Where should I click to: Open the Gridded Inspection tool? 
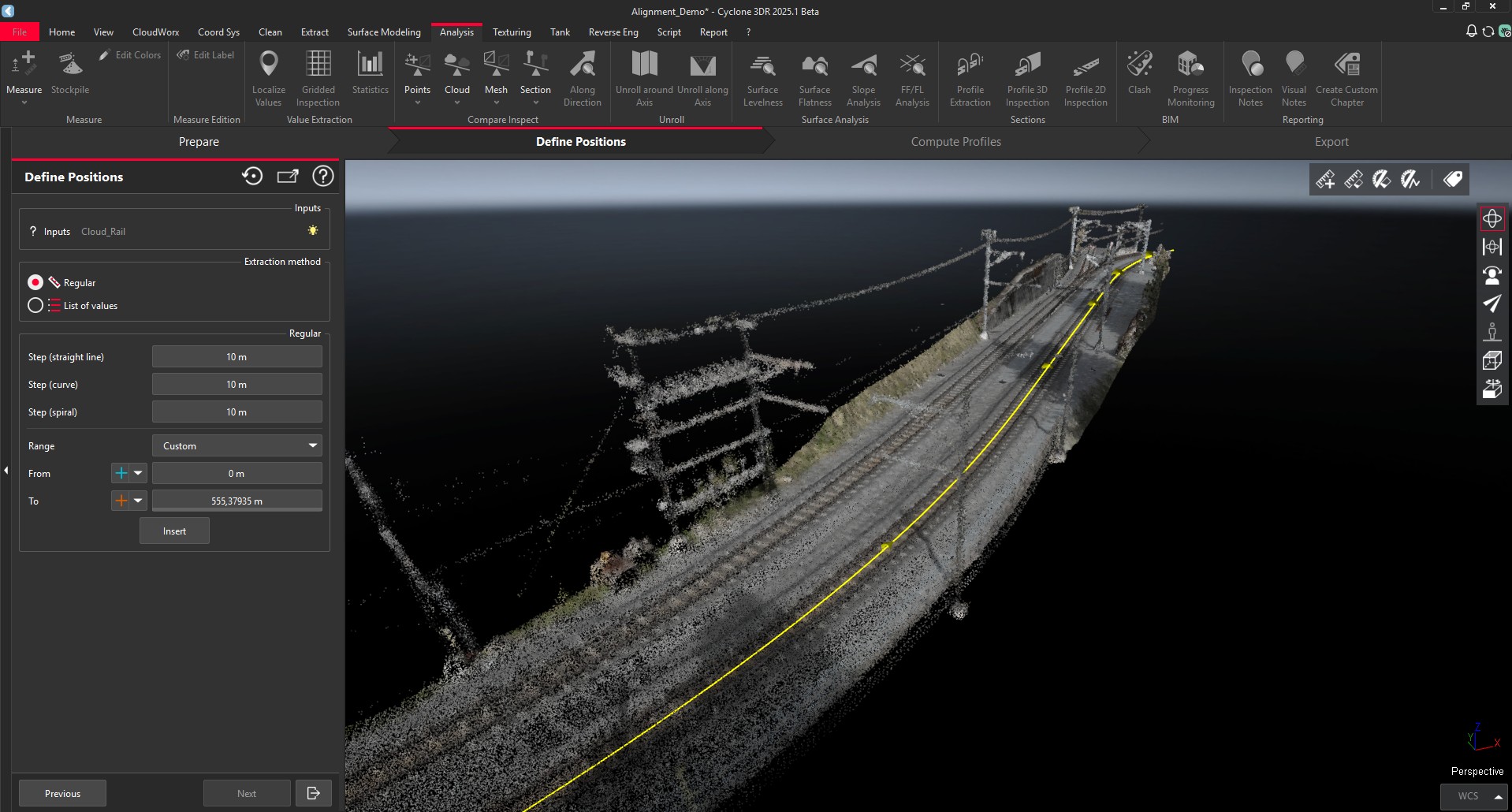point(318,76)
